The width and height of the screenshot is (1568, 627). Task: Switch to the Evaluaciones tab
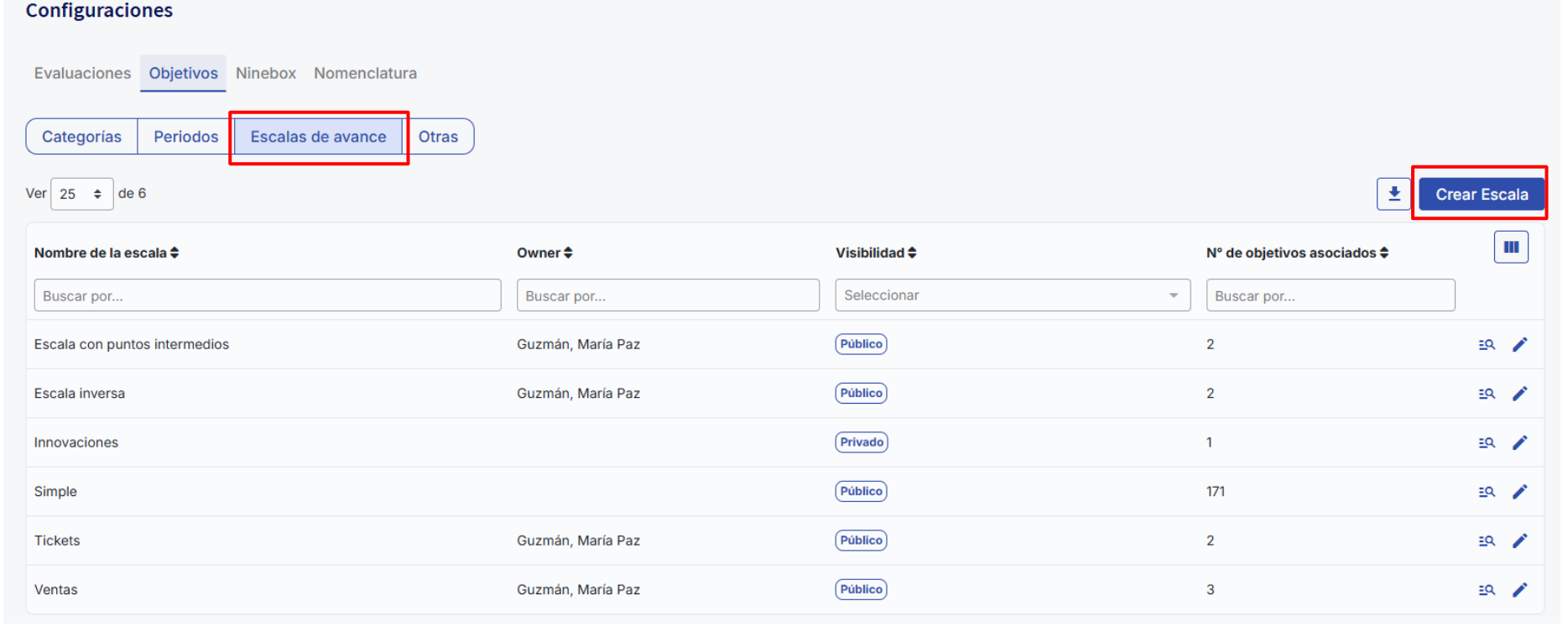[82, 73]
